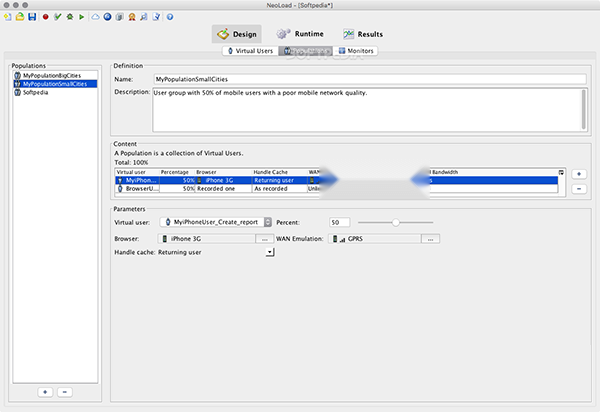This screenshot has width=600, height=412.
Task: Open the table column chooser icon
Action: [x=561, y=173]
